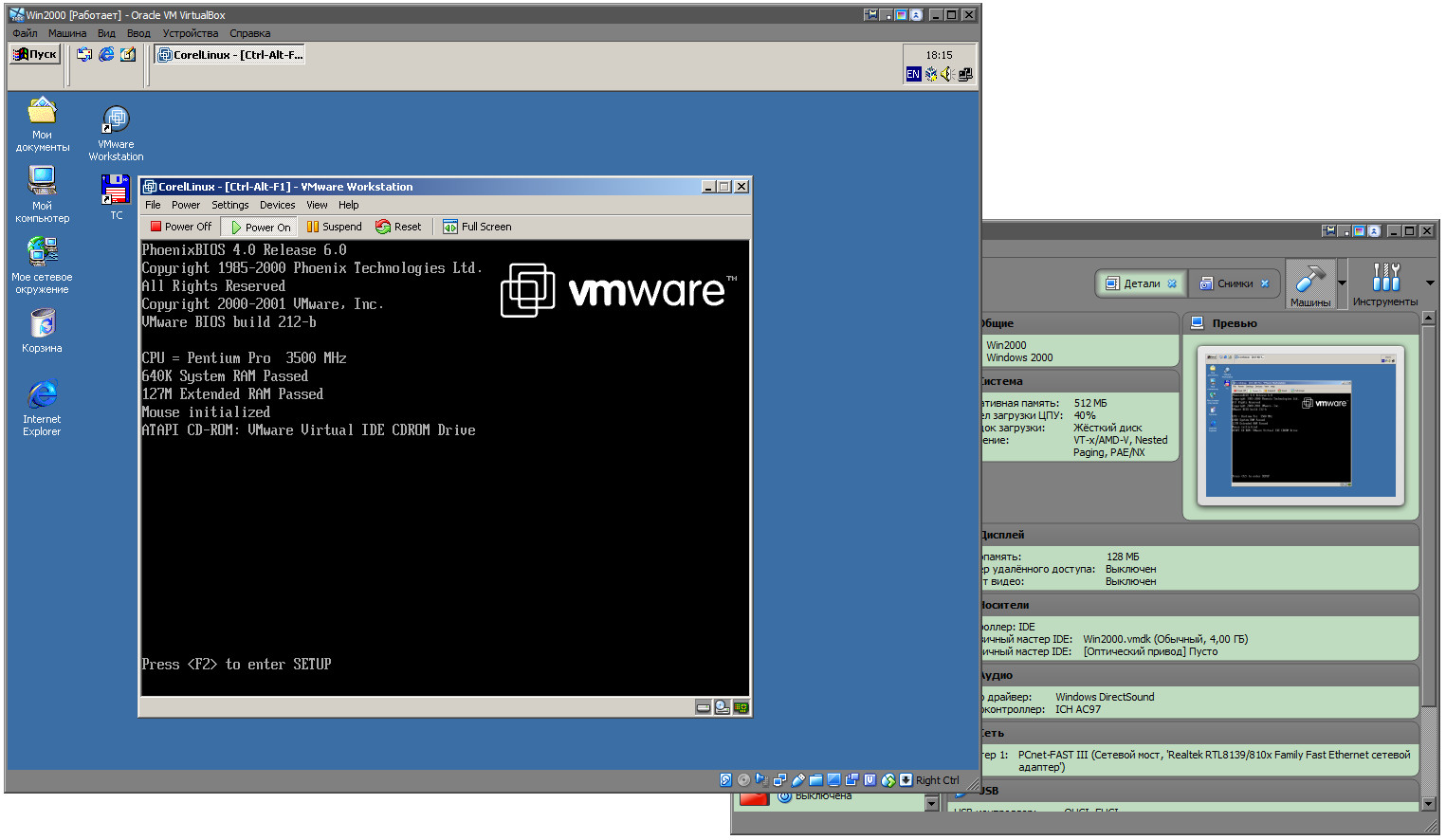Click the EN language indicator in tray

[x=913, y=74]
